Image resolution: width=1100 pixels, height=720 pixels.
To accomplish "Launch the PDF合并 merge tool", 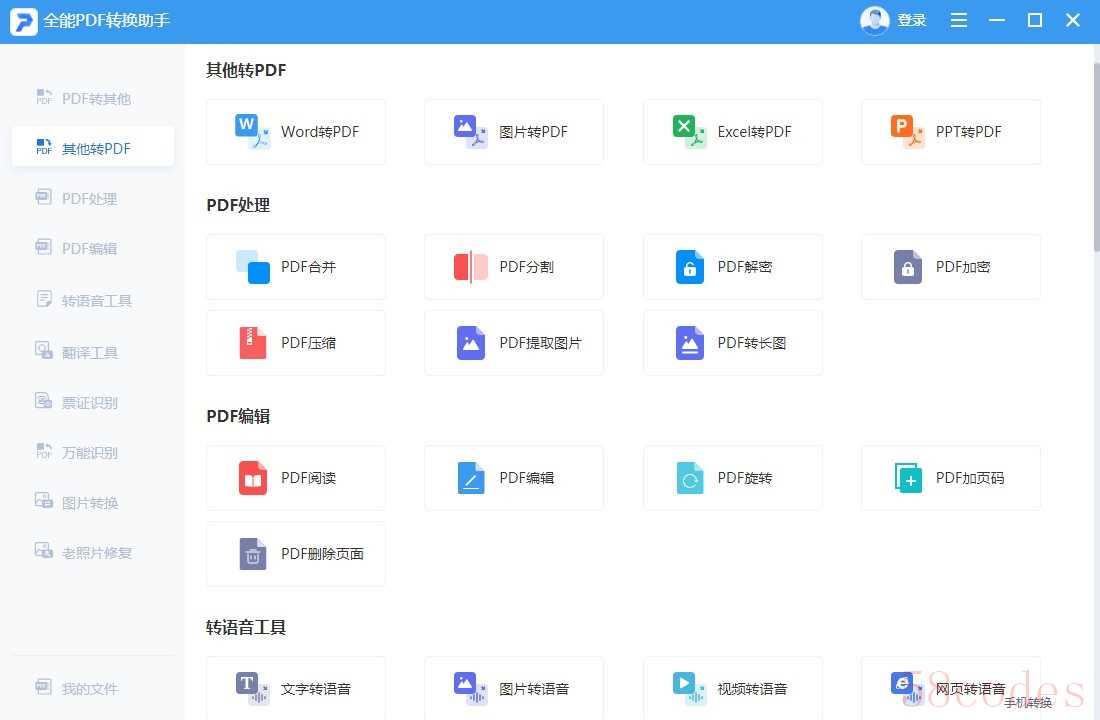I will coord(295,267).
